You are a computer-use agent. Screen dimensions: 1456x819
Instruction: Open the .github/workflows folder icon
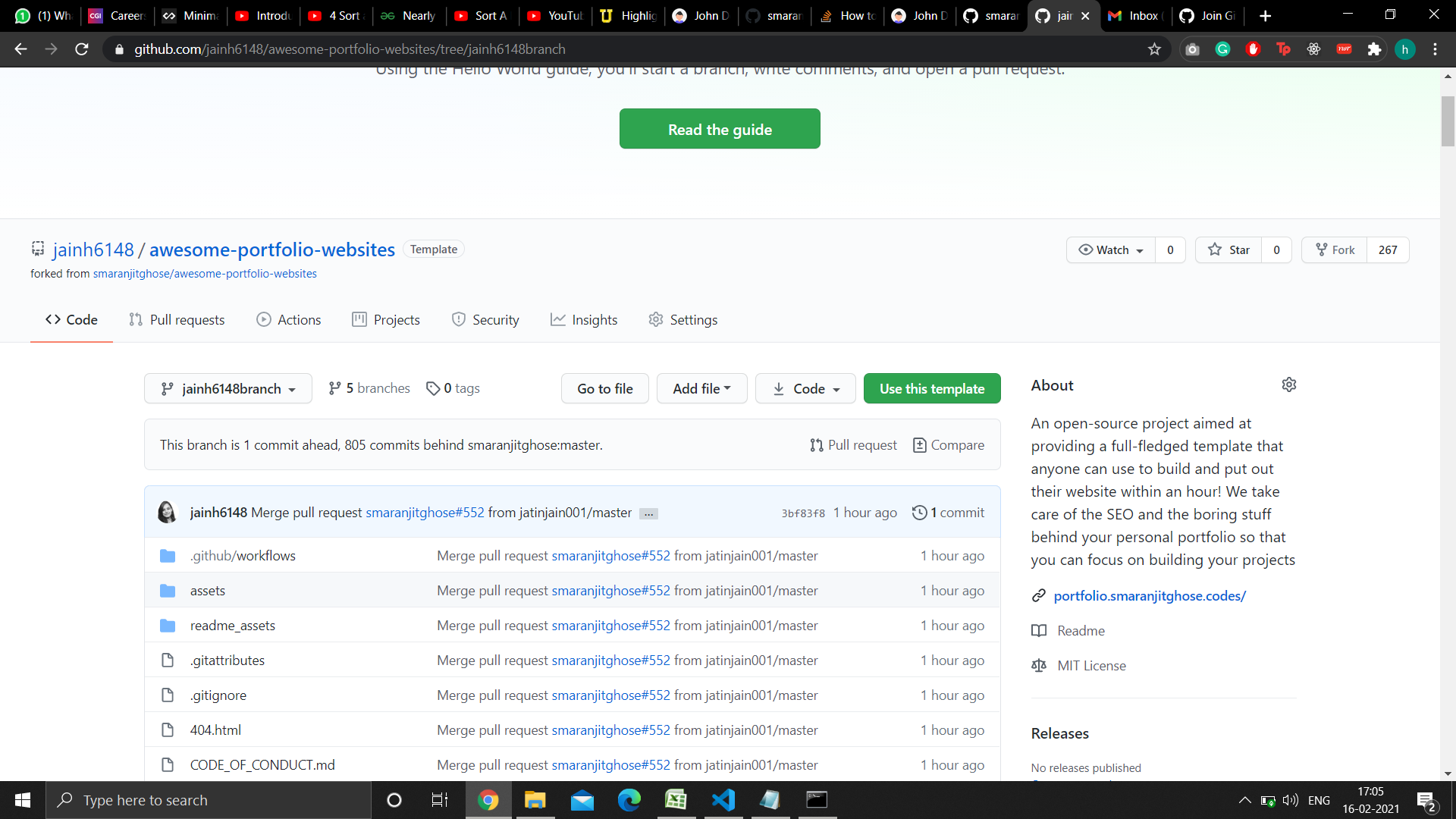coord(168,555)
